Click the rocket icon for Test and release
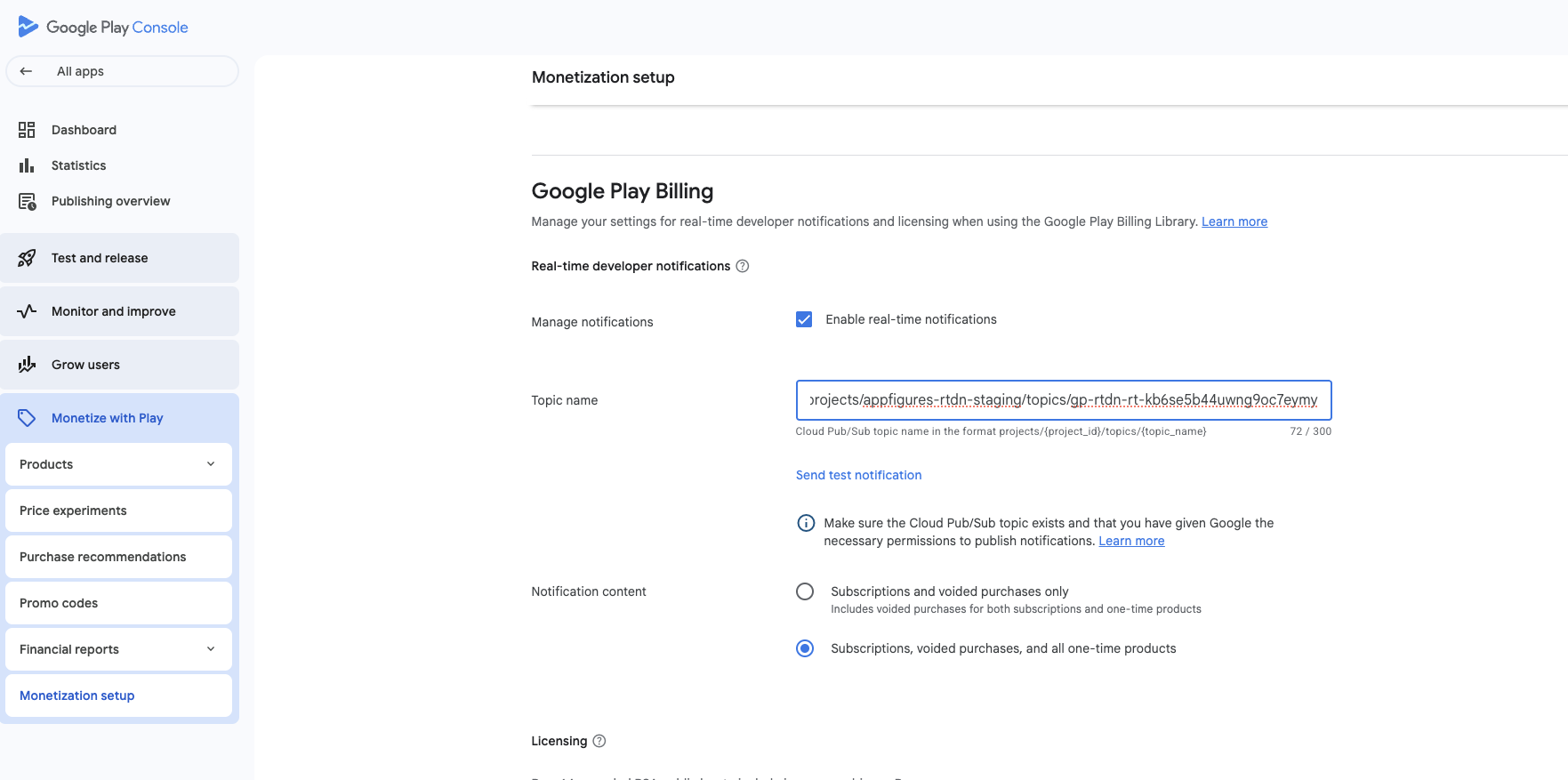1568x780 pixels. 27,258
